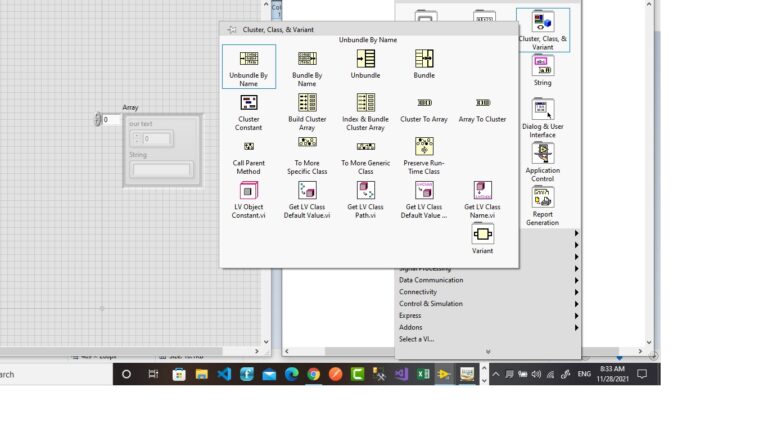This screenshot has width=768, height=432.
Task: Select the Cluster To Array function
Action: (424, 109)
